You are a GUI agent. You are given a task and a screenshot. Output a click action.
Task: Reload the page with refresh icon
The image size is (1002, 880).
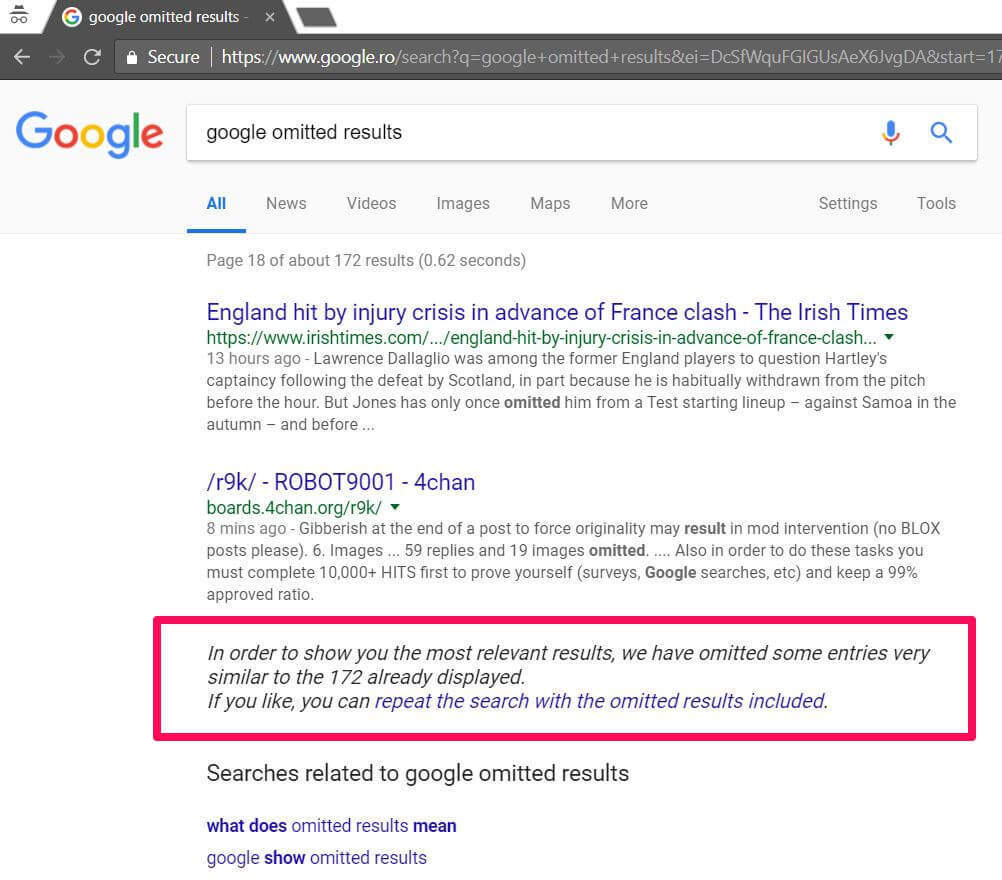pos(92,57)
